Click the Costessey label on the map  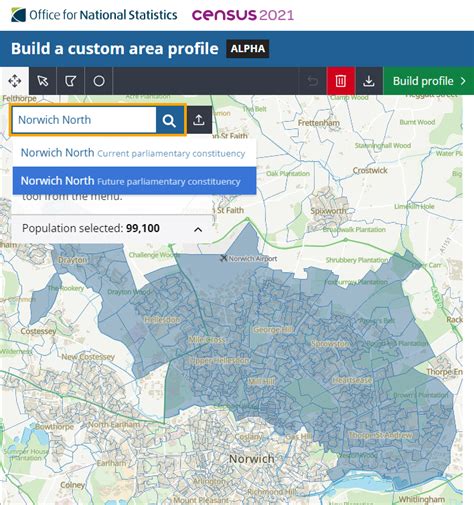click(x=38, y=331)
